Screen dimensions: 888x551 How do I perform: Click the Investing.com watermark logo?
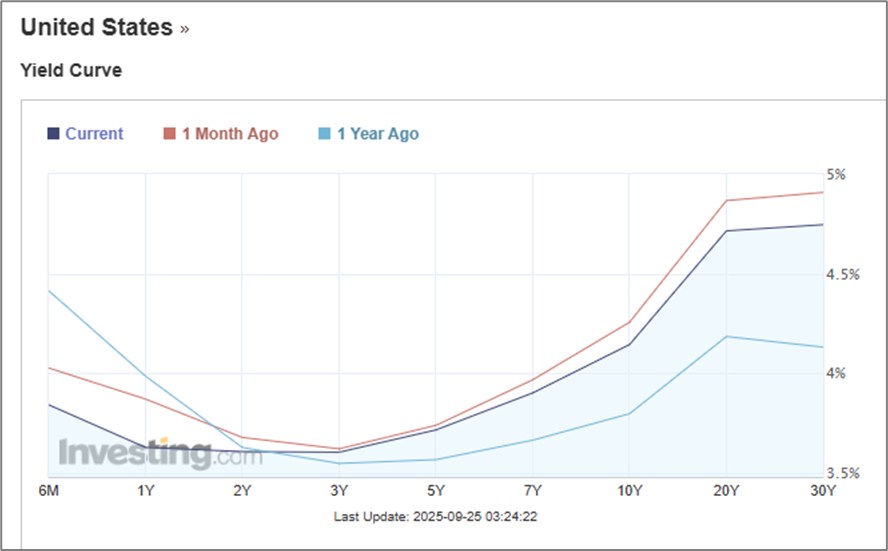click(160, 454)
